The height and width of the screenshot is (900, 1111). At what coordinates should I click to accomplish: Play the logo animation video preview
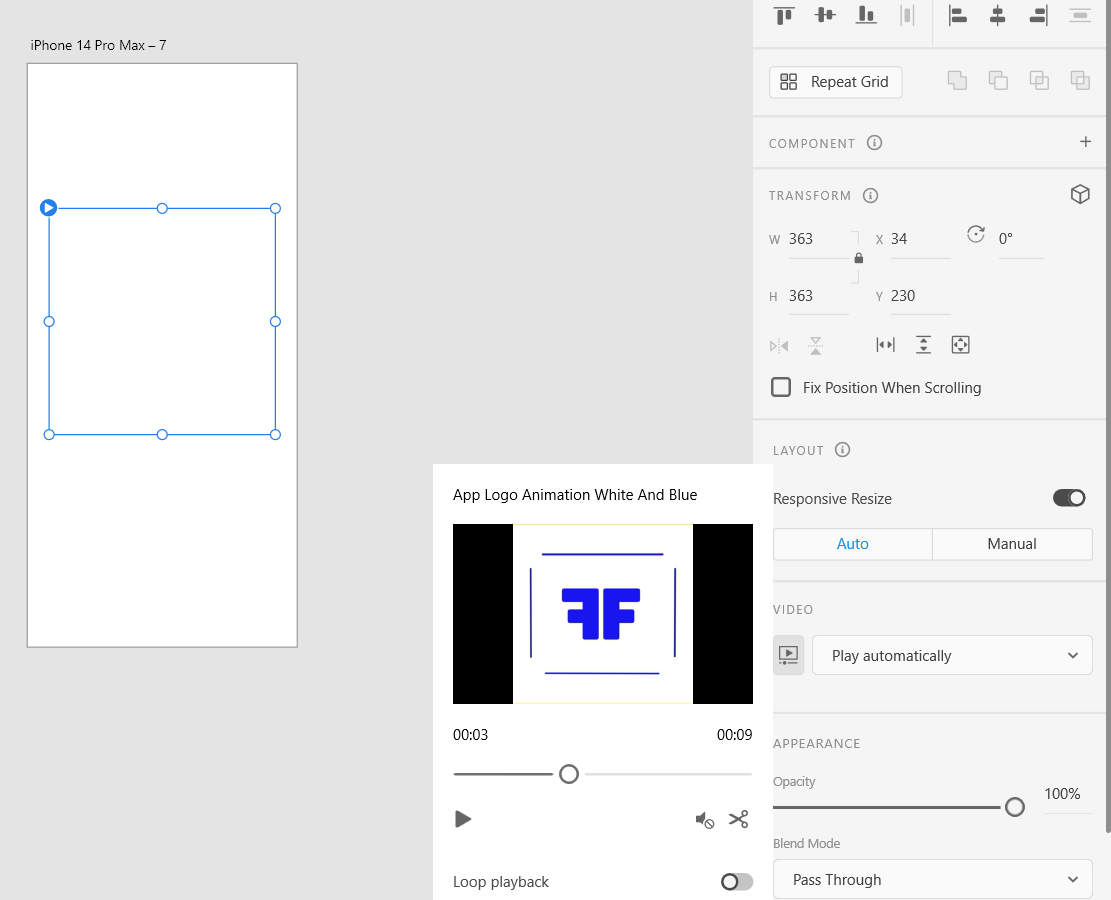[462, 819]
